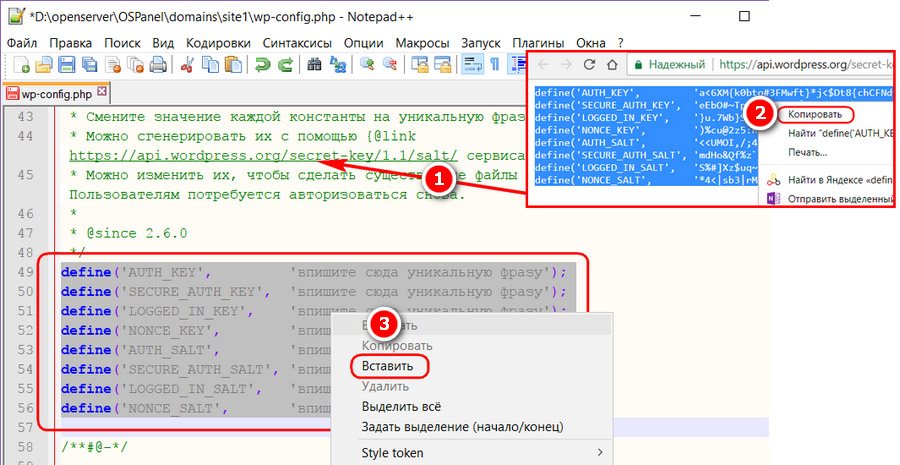Viewport: 900px width, 465px height.
Task: Toggle synchronized vertical scrolling icon
Action: pyautogui.click(x=420, y=64)
